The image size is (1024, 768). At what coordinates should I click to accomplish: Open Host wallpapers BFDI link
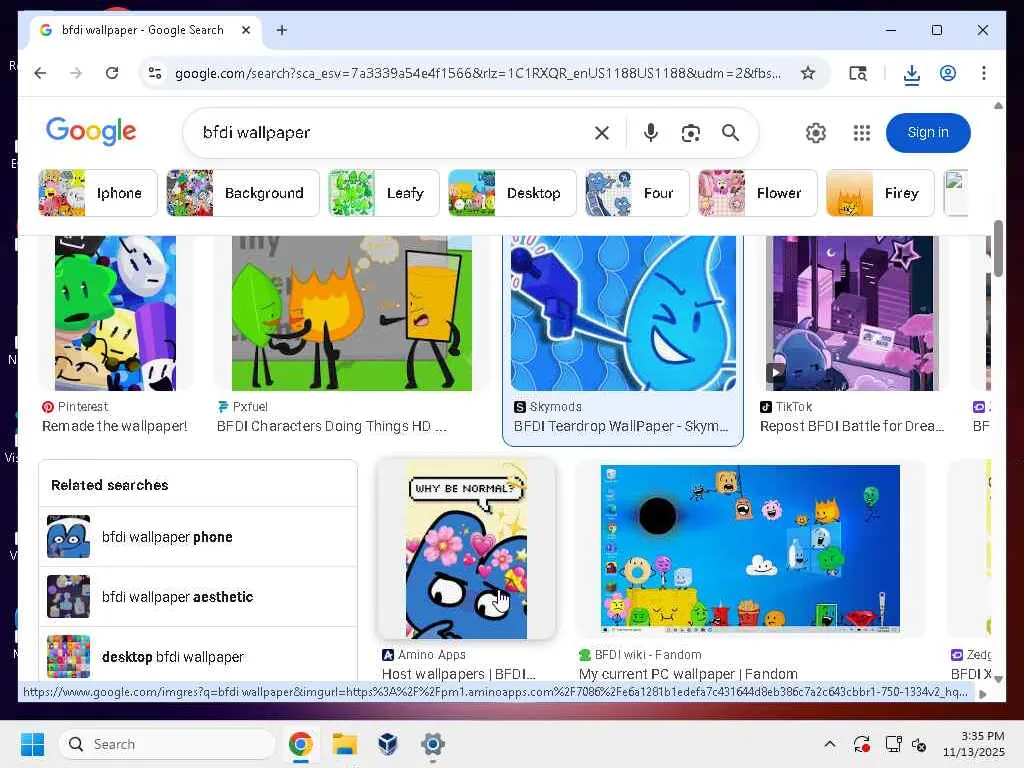[458, 674]
